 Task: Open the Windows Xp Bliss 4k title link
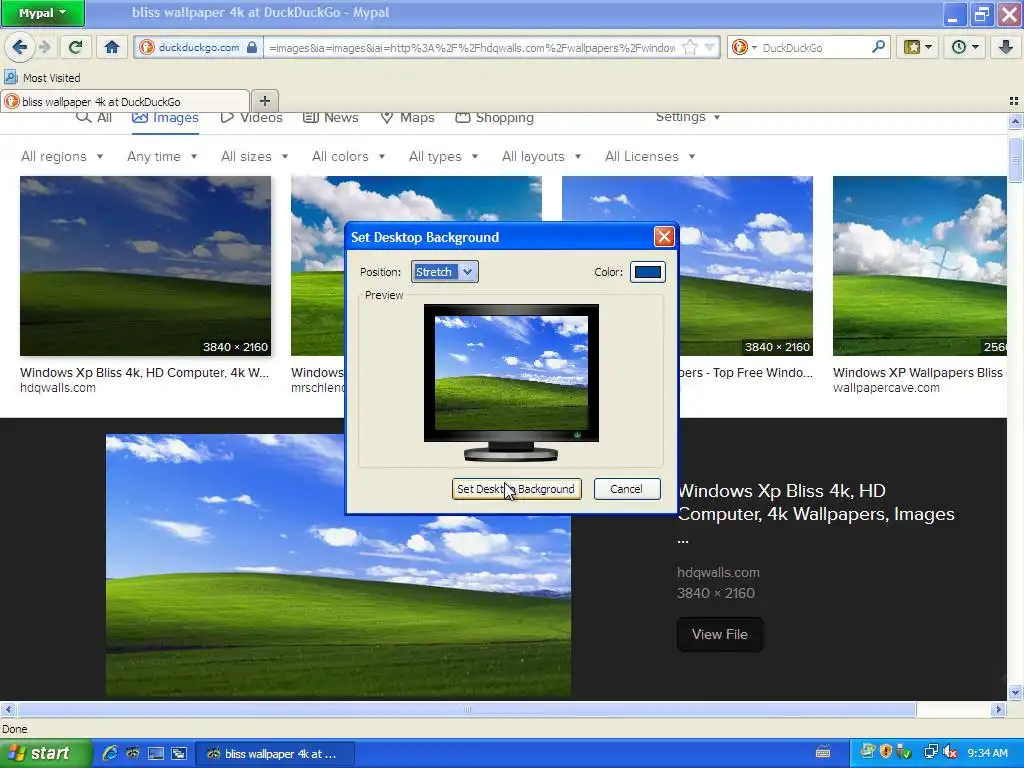(816, 503)
